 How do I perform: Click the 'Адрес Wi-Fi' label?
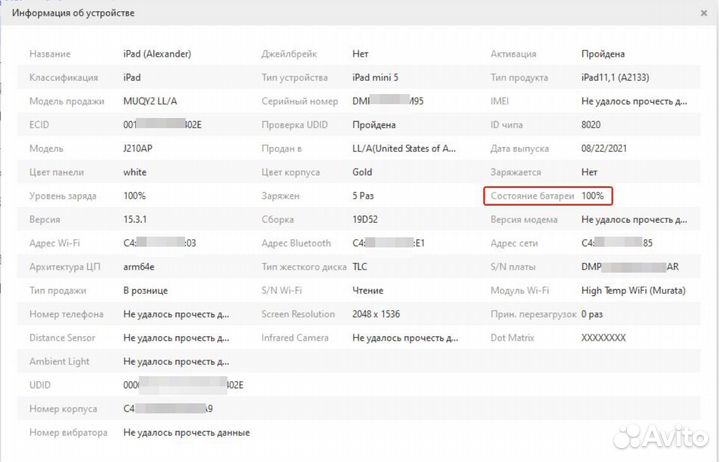[55, 243]
